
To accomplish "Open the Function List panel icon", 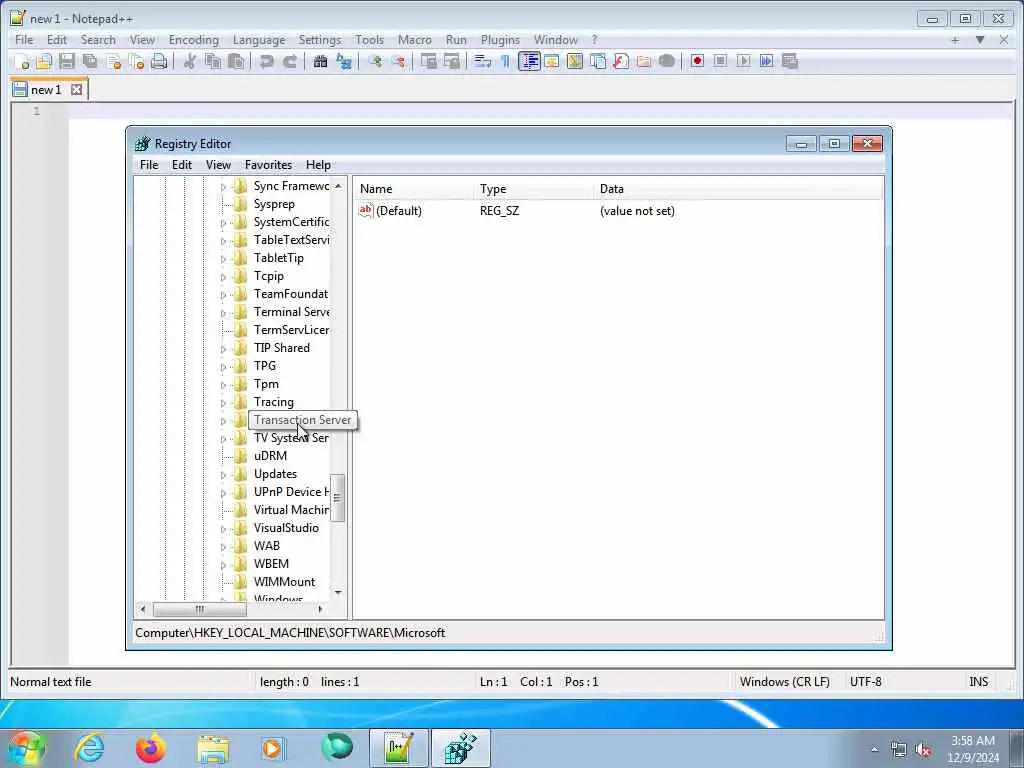I will [621, 61].
